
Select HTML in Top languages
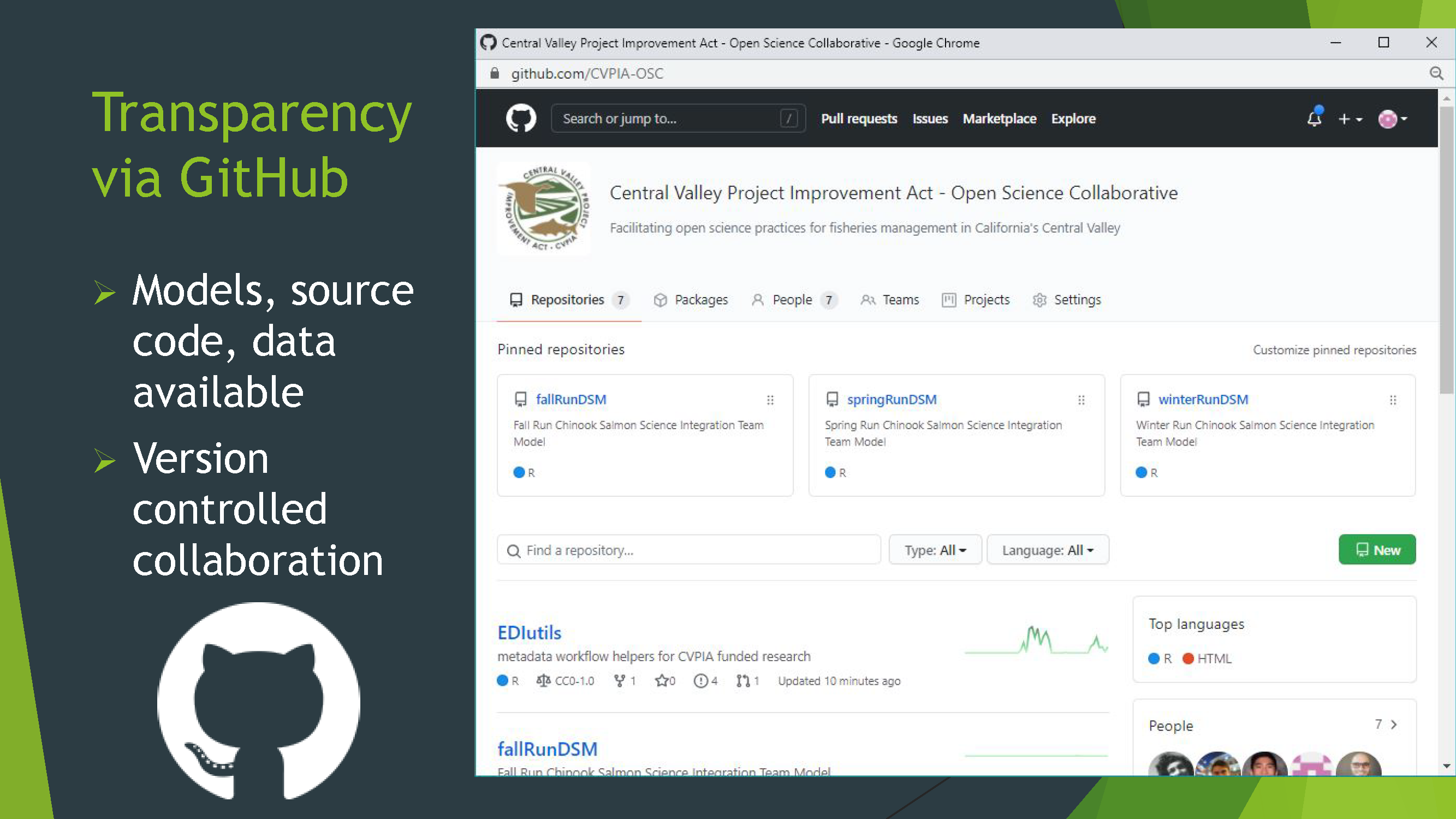tap(1207, 658)
